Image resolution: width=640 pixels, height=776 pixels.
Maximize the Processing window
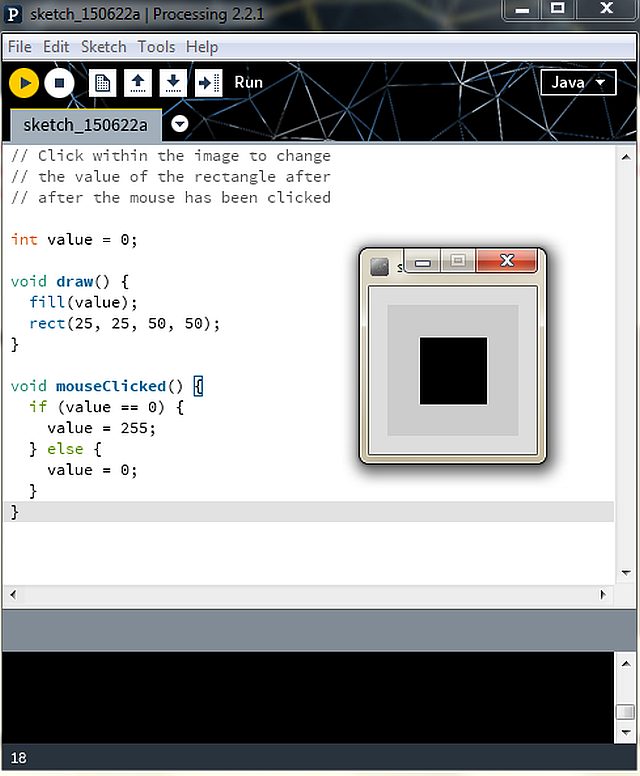558,9
